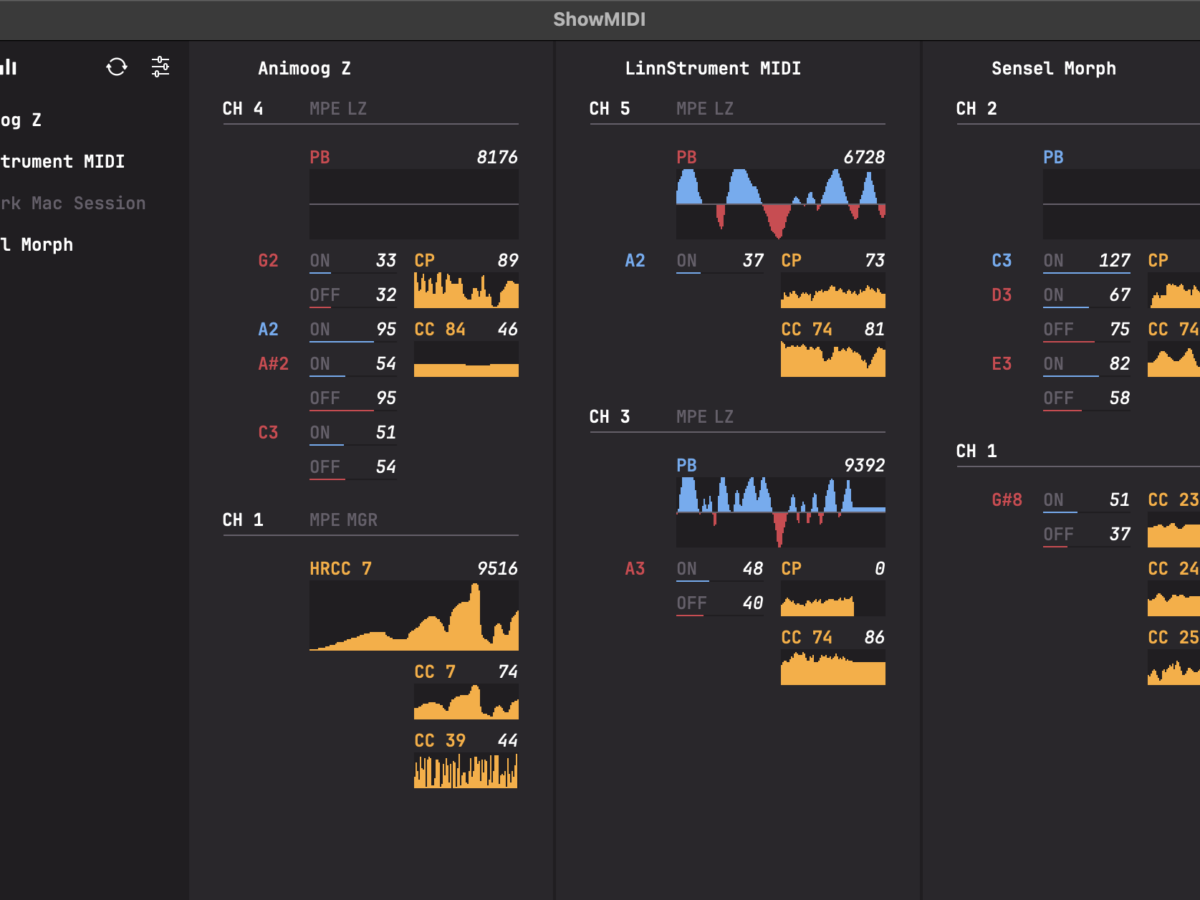The width and height of the screenshot is (1200, 900).
Task: Click the ShowMIDI bars logo in sidebar
Action: point(8,67)
